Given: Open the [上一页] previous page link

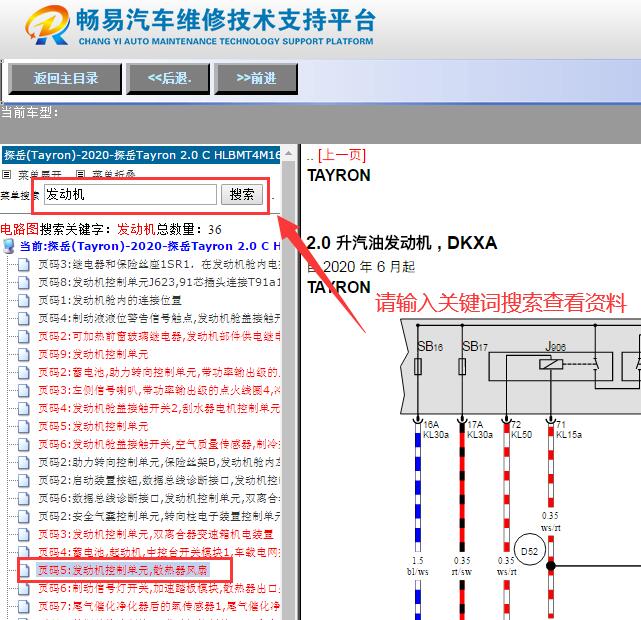Looking at the screenshot, I should click(342, 155).
